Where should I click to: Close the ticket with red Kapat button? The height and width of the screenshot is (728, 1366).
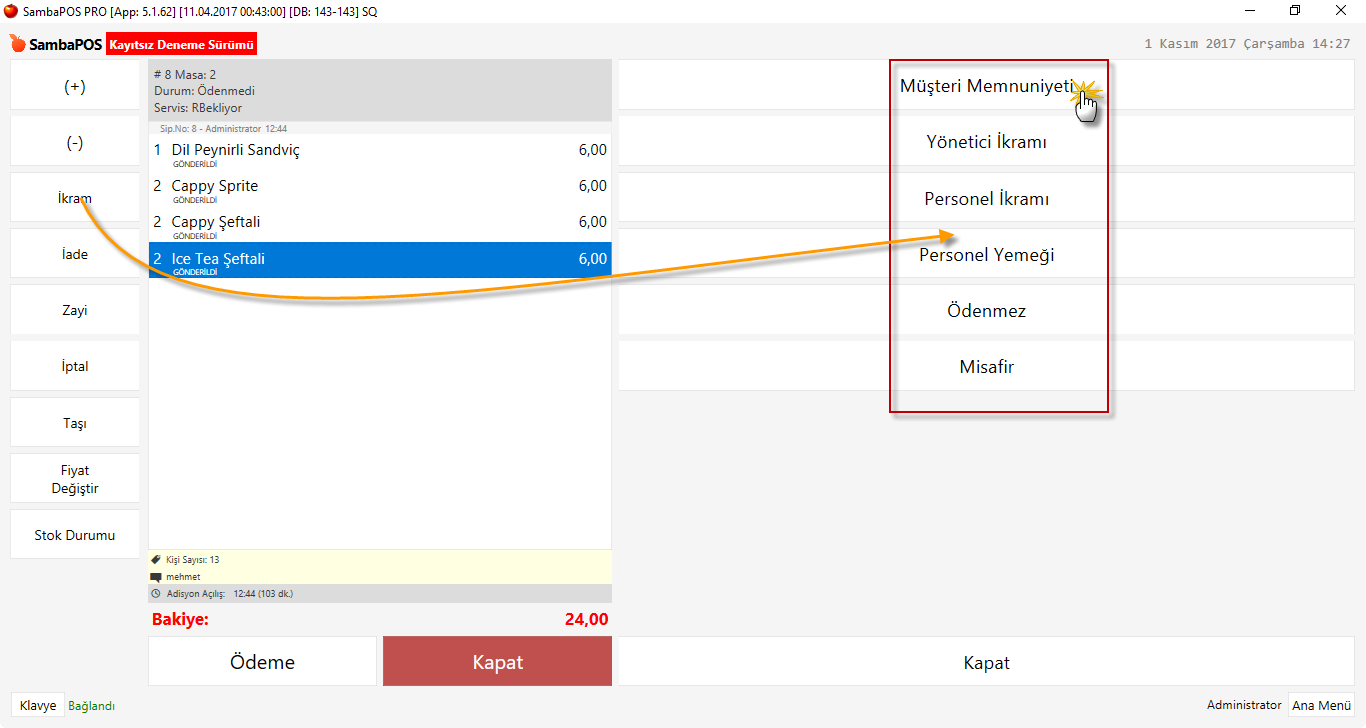pyautogui.click(x=497, y=662)
